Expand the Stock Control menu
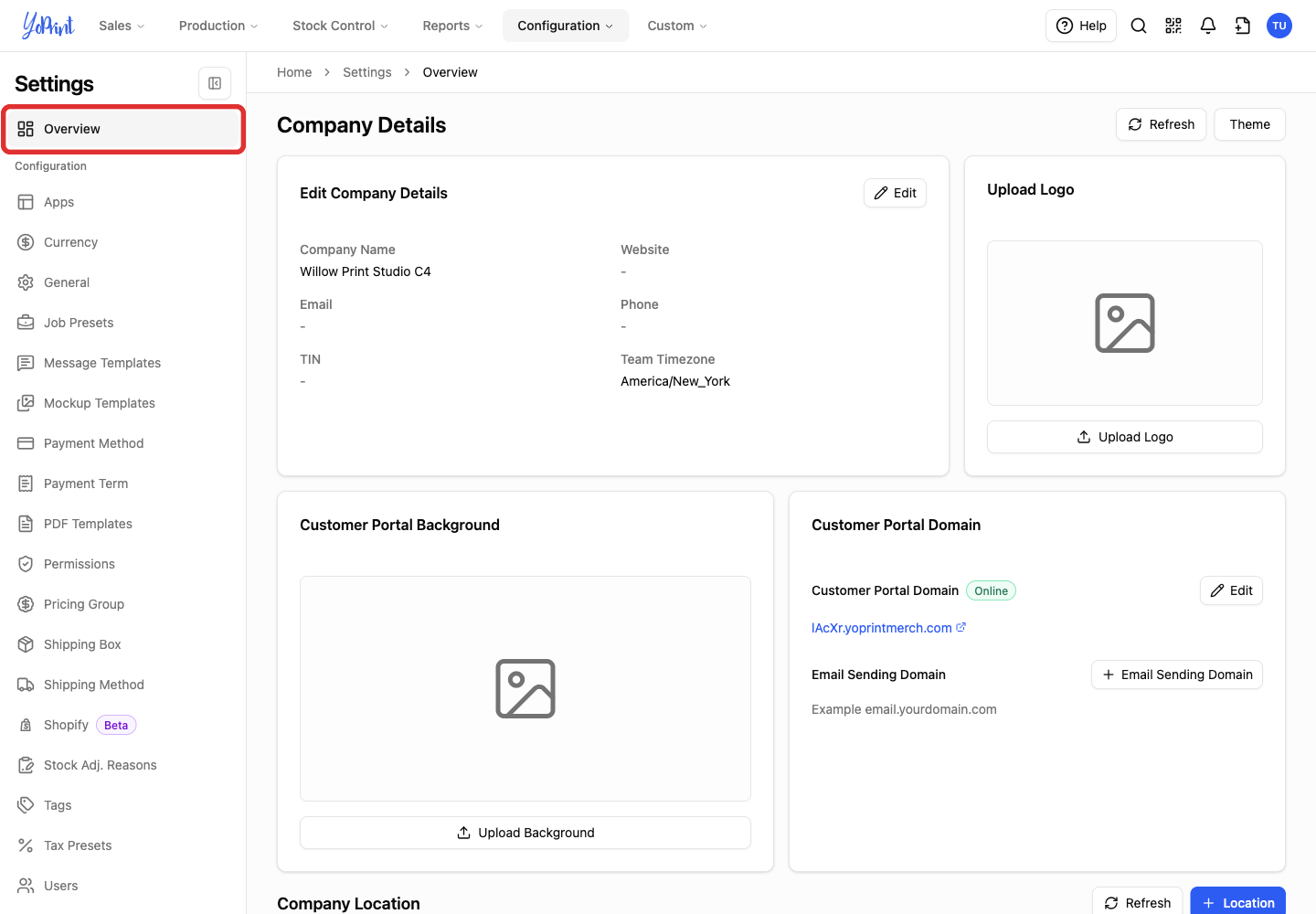1316x914 pixels. 340,26
